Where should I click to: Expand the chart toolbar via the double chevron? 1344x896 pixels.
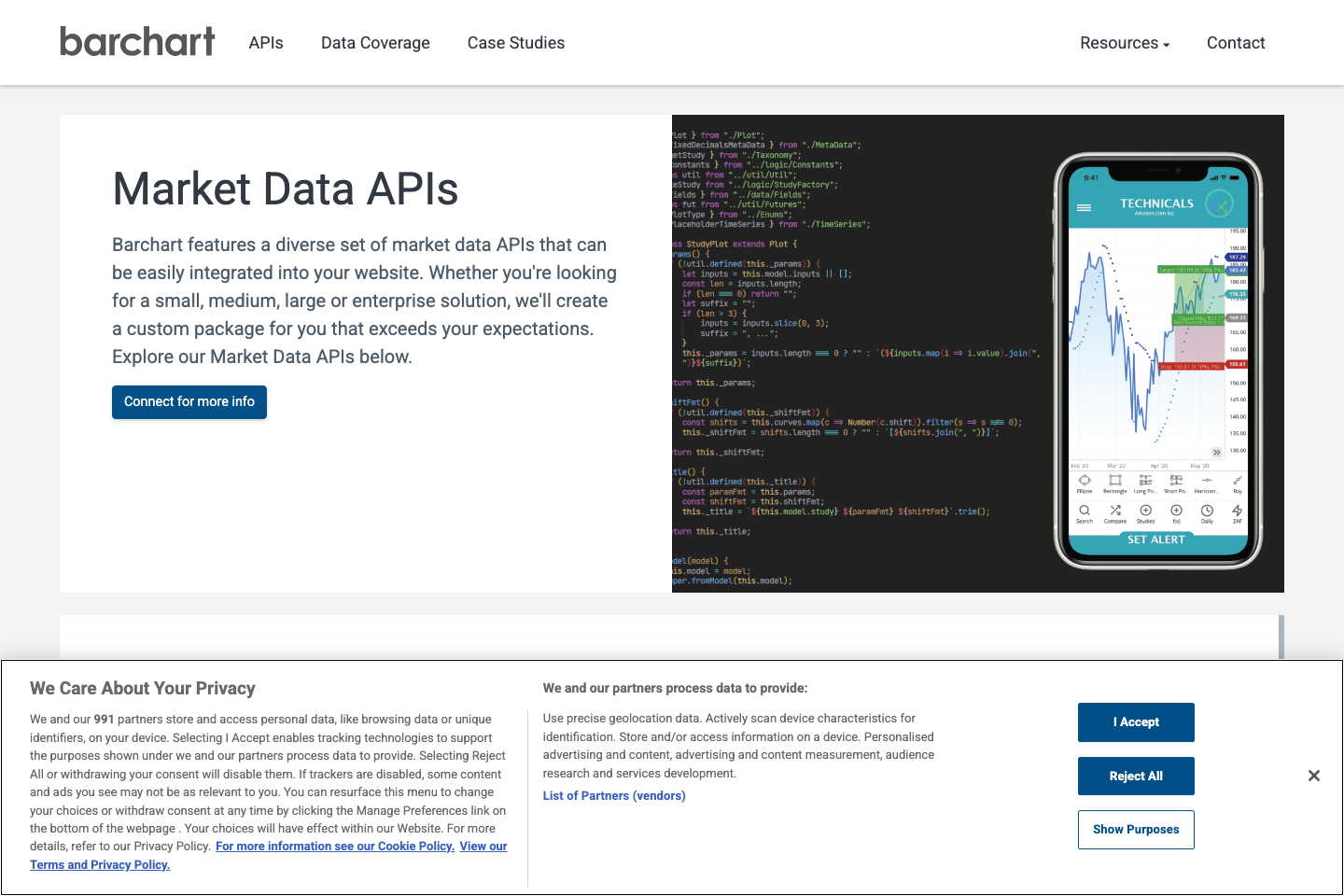coord(1216,451)
